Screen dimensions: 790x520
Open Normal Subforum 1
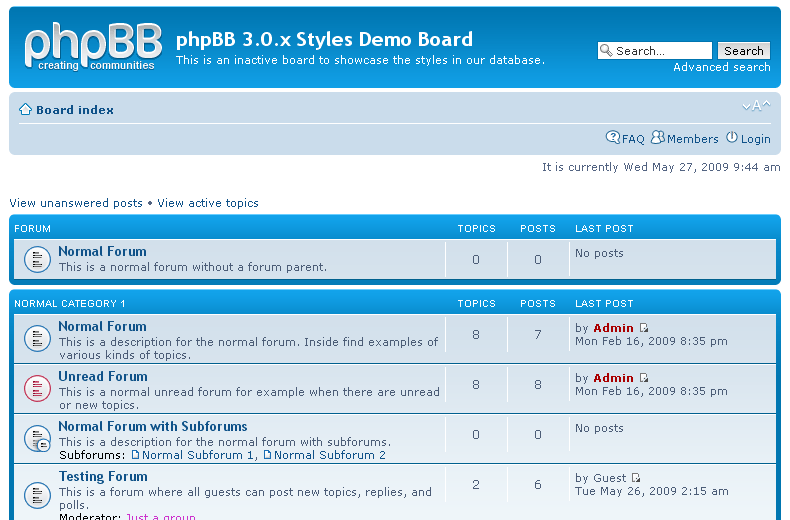pos(197,455)
